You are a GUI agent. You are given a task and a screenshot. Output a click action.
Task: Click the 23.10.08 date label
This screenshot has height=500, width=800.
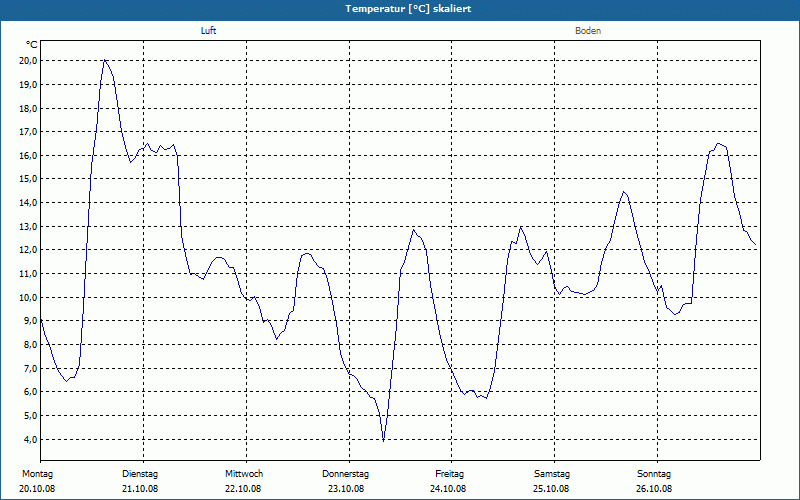[x=346, y=489]
